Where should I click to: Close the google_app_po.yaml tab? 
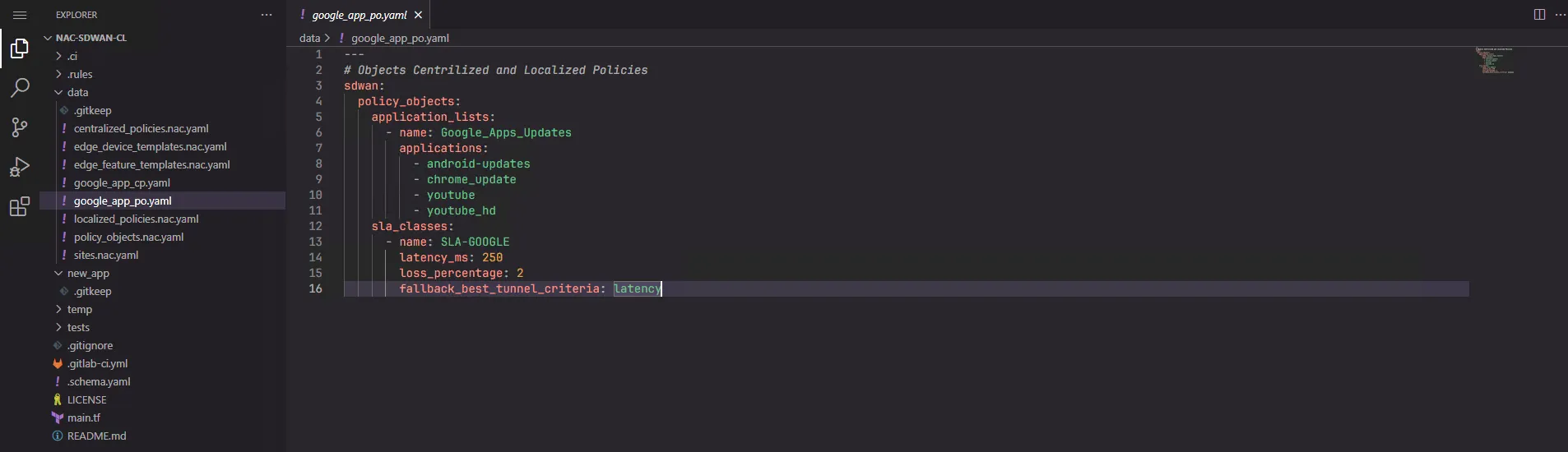pos(418,15)
